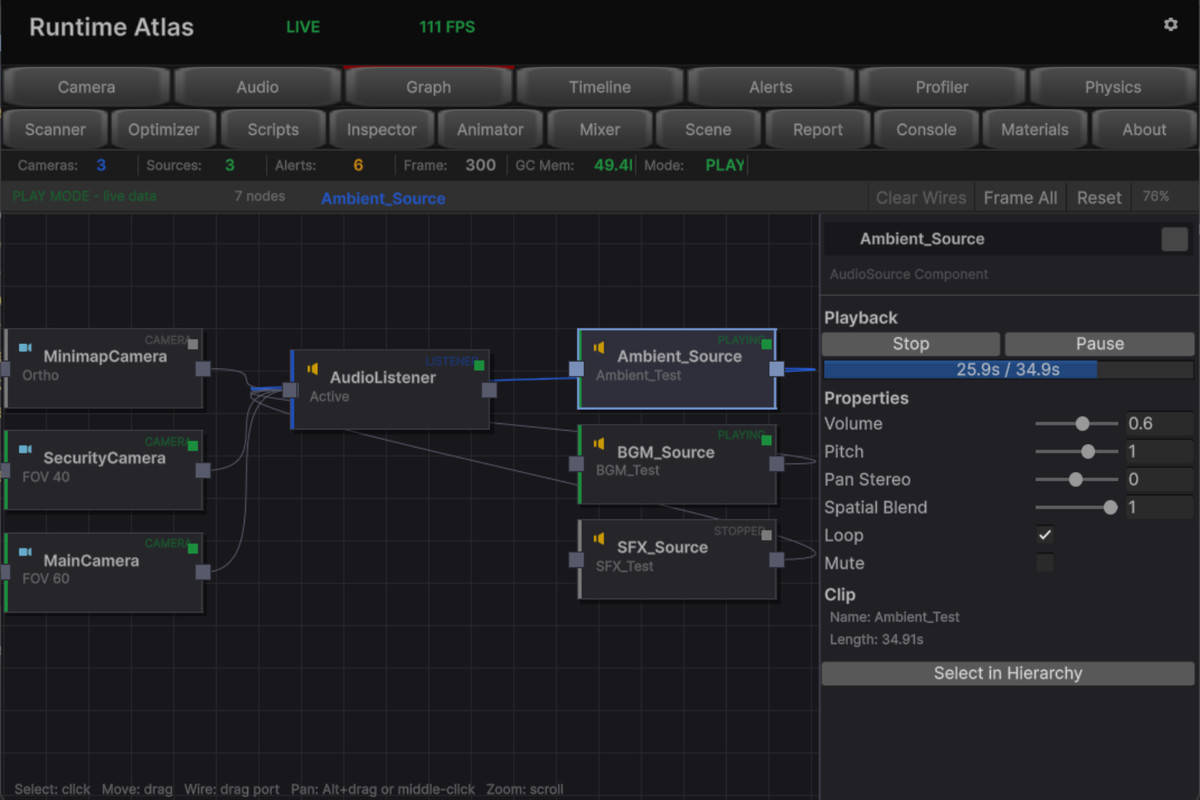Screen dimensions: 1200x800
Task: Click the Ambient_Source playing status indicator
Action: (x=767, y=344)
